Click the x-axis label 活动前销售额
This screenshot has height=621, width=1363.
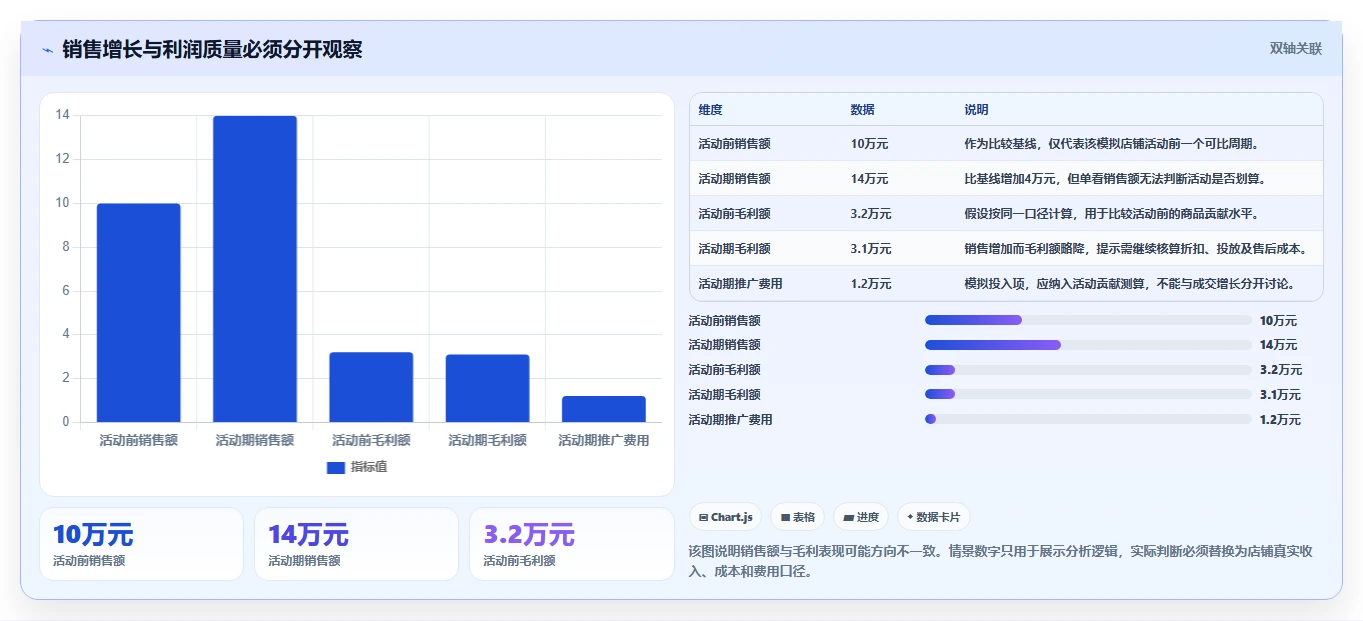point(139,440)
